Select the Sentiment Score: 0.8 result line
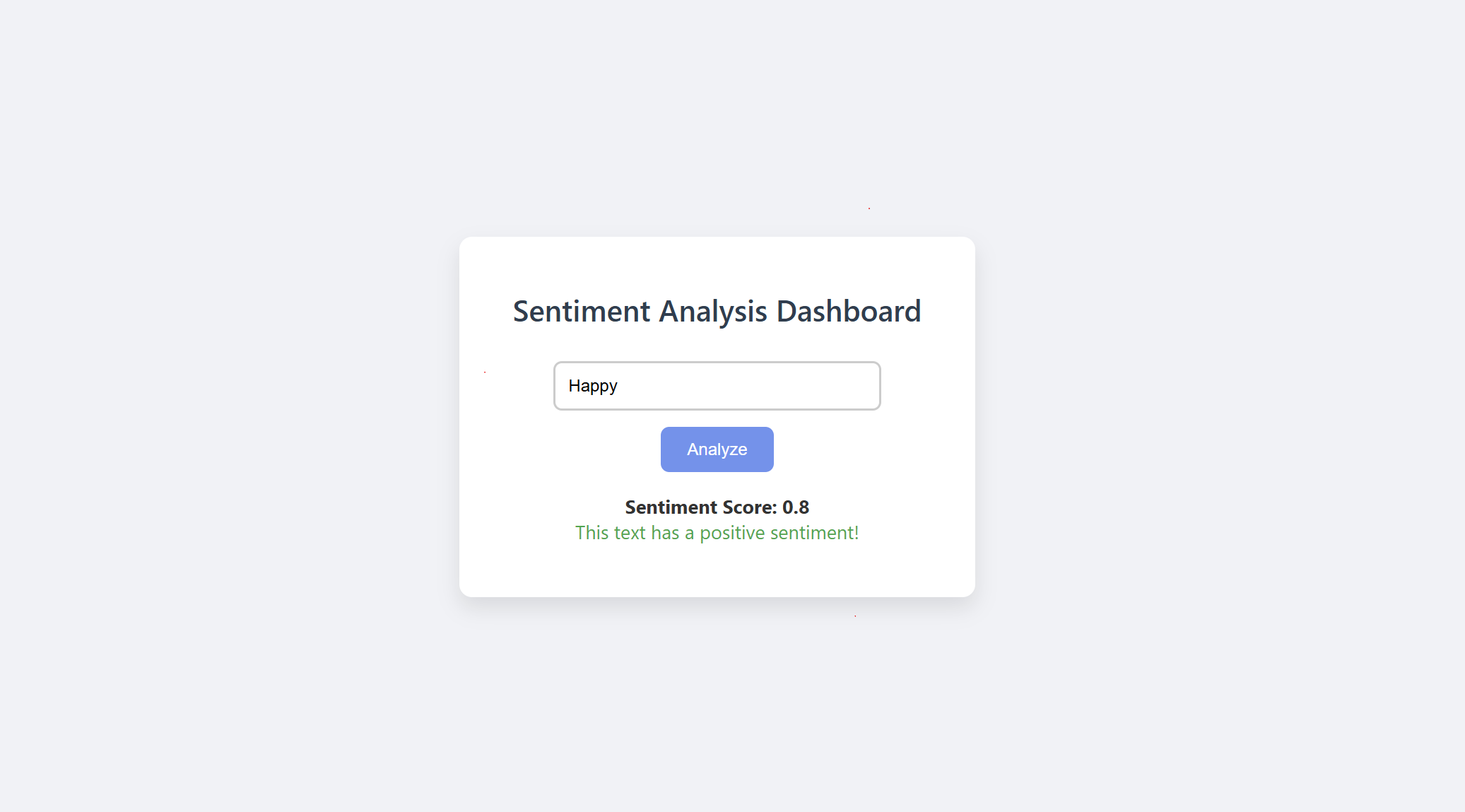The image size is (1465, 812). 717,507
